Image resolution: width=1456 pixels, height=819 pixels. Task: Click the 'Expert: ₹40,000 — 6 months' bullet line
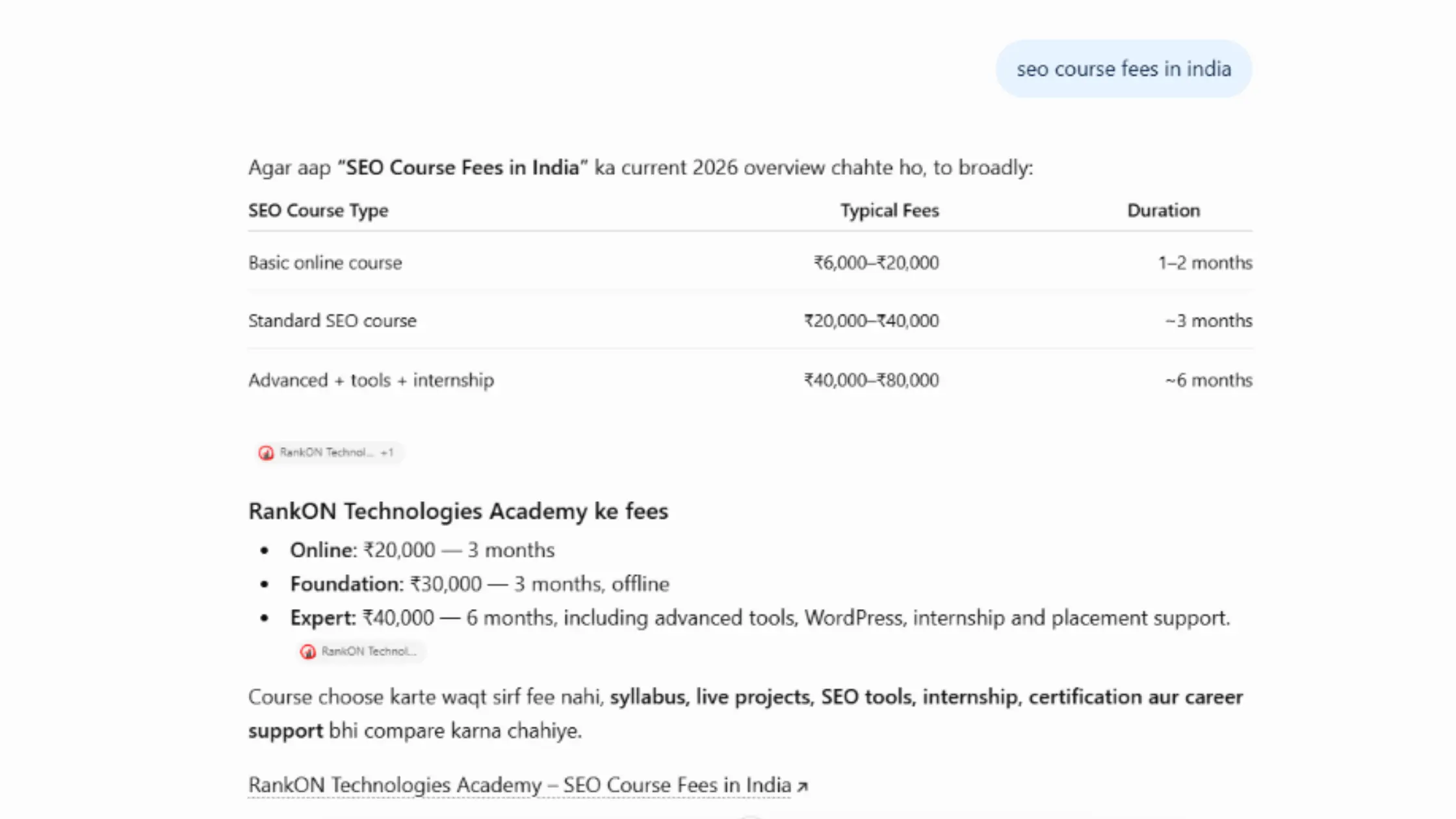760,617
